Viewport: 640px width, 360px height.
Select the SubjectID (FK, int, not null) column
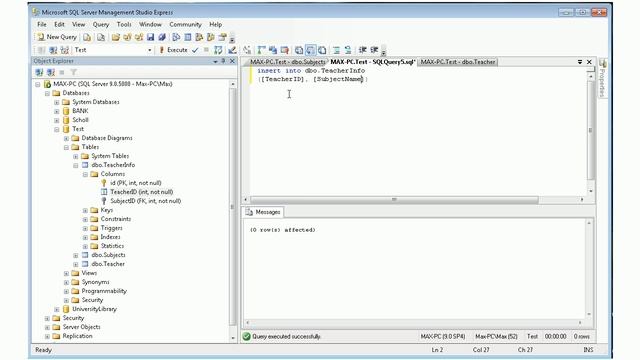[x=145, y=201]
